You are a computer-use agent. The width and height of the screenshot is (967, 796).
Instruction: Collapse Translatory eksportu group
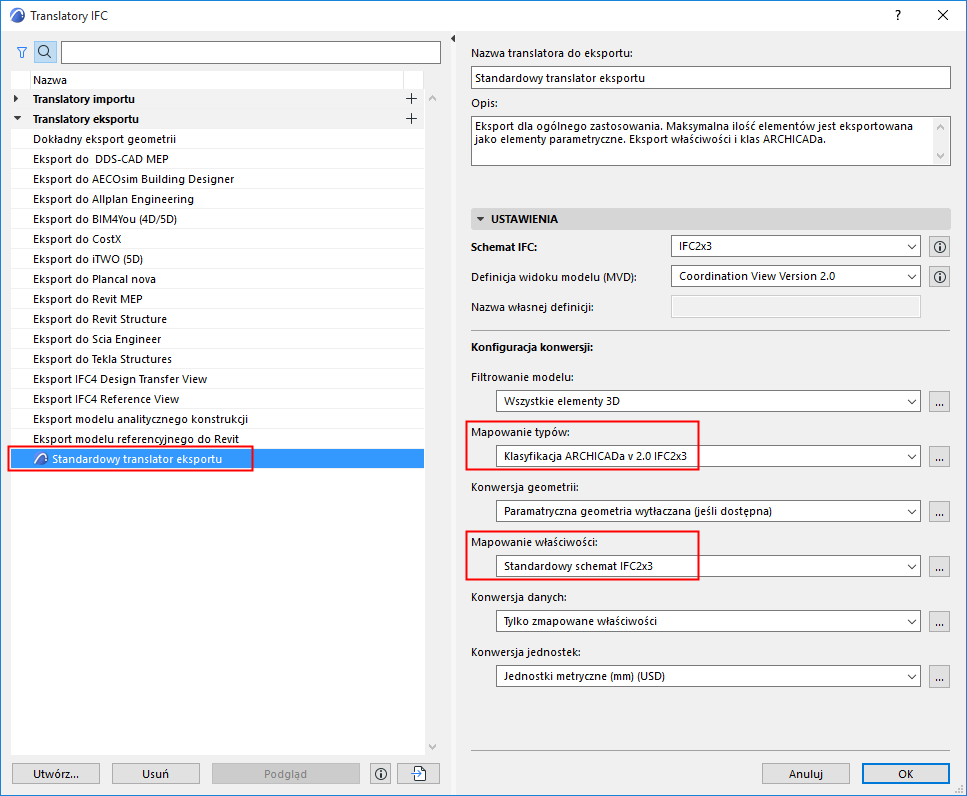click(x=17, y=118)
